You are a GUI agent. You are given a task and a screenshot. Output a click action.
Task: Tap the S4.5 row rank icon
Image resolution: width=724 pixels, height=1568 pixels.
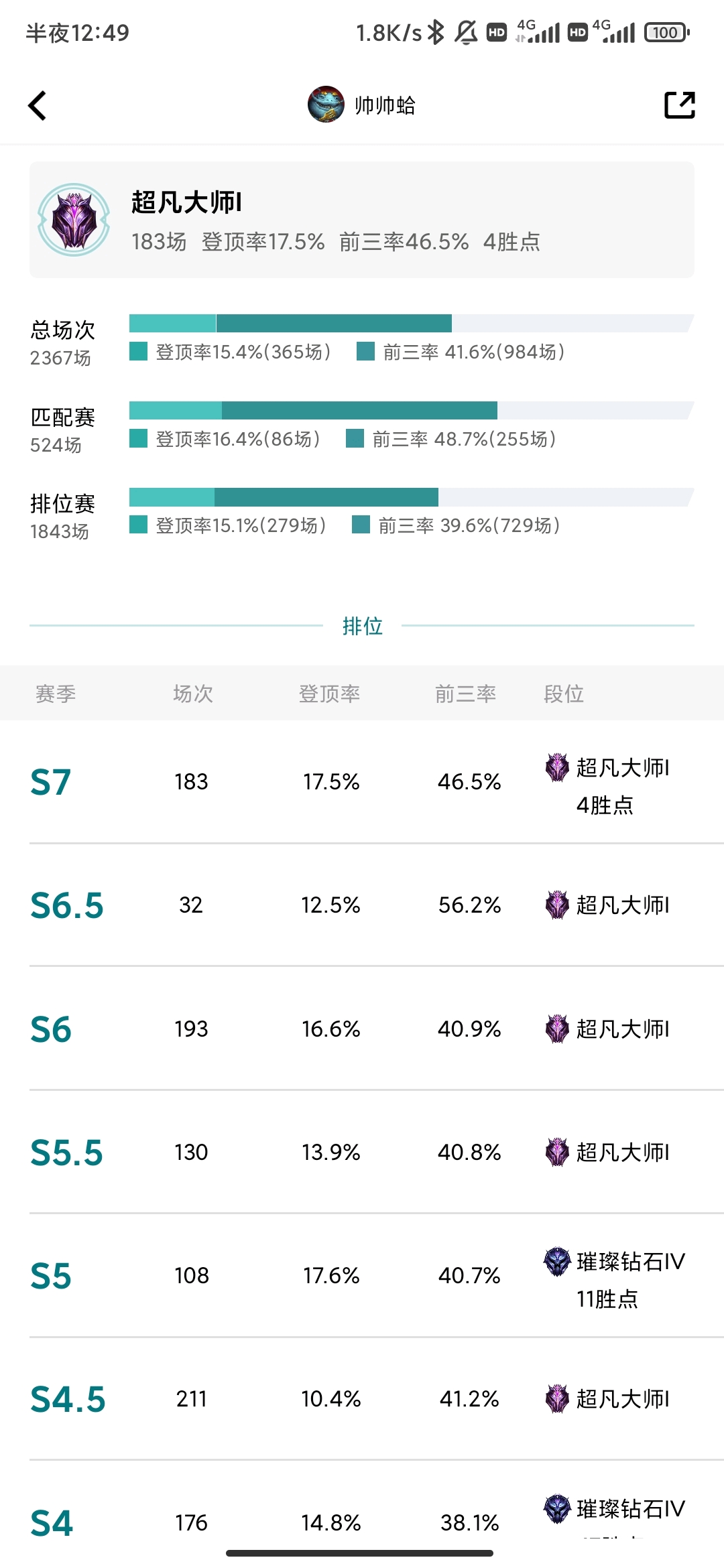click(x=556, y=1399)
